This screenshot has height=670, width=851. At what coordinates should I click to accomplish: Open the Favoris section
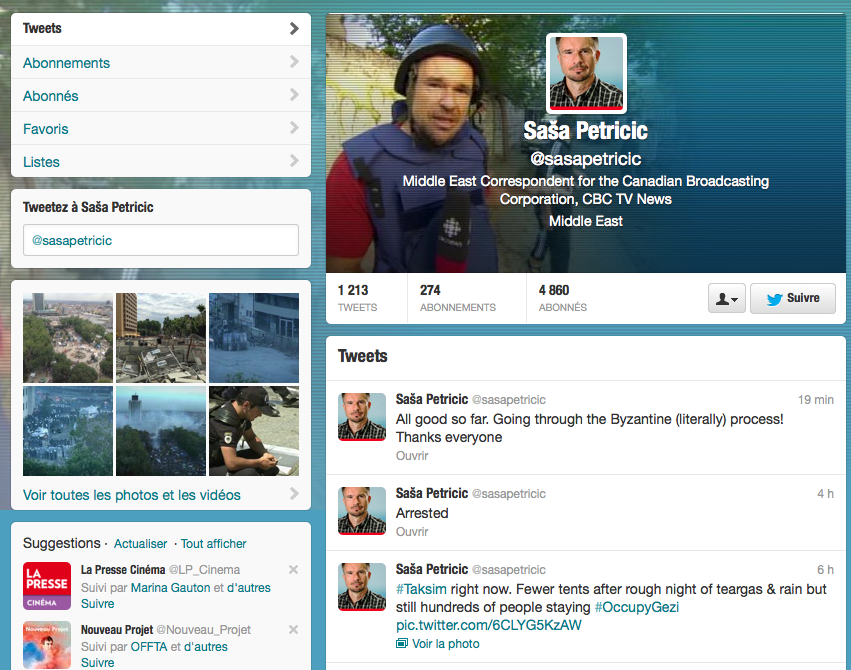(x=46, y=129)
